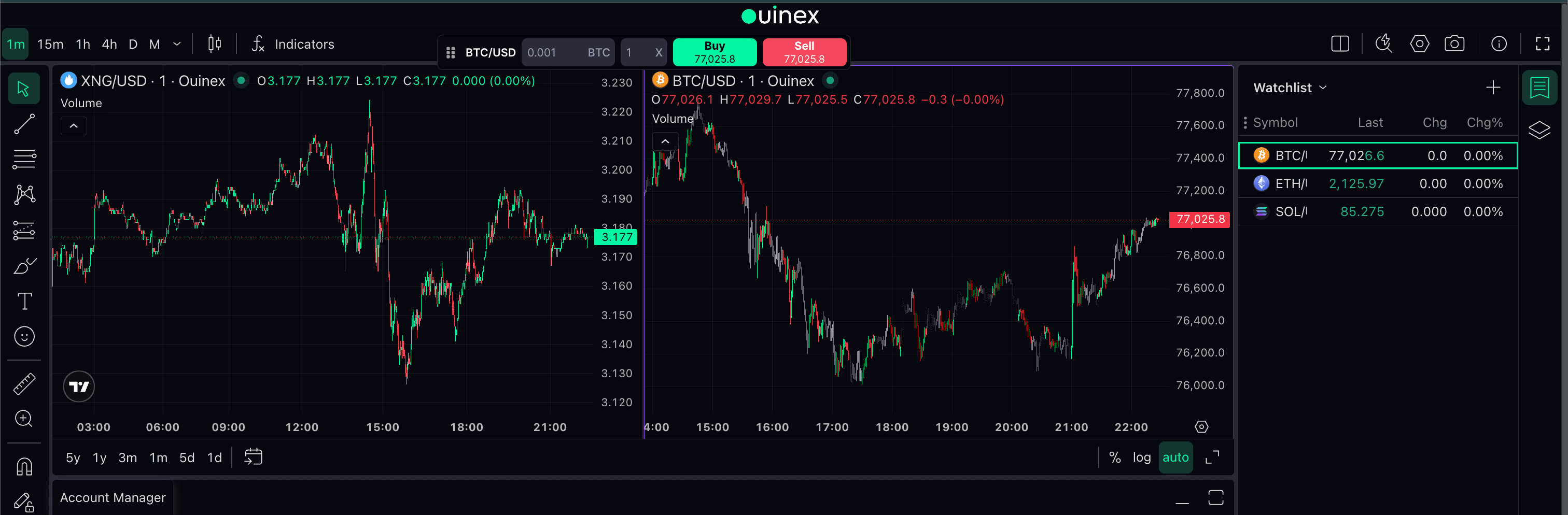Viewport: 1568px width, 515px height.
Task: Click the TradingView logo on XNG chart
Action: pos(79,387)
